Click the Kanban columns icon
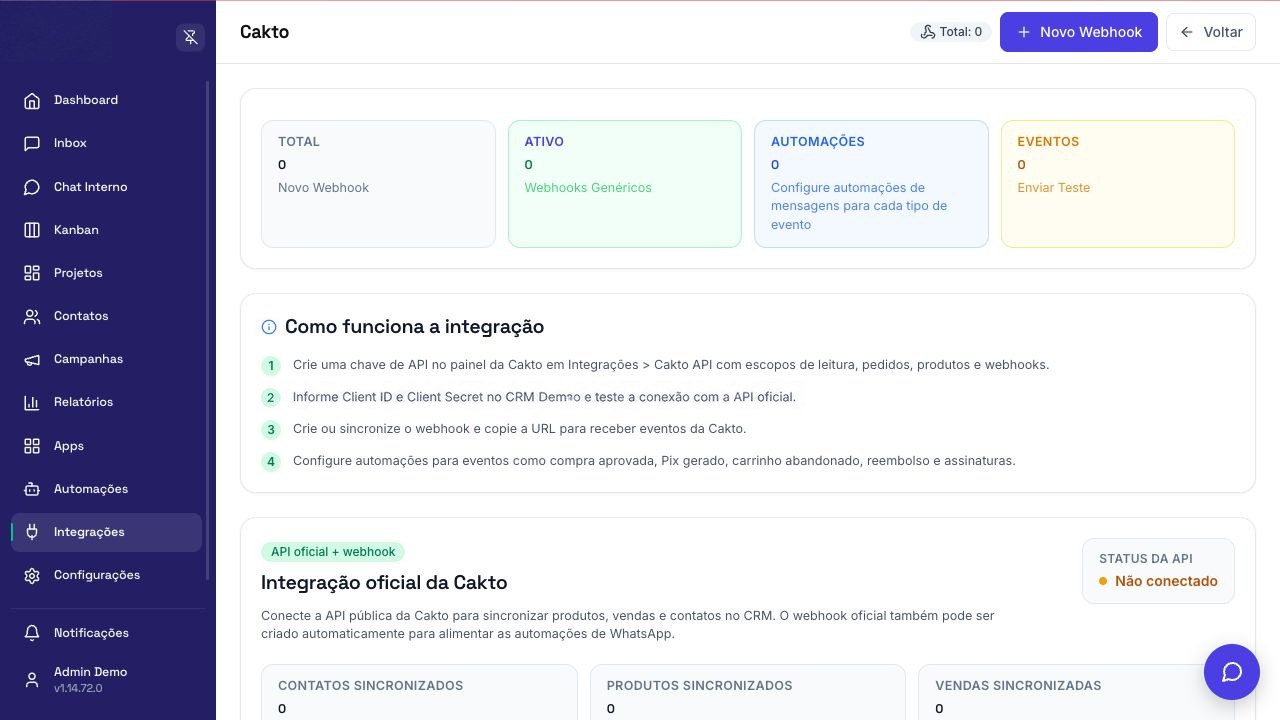1280x720 pixels. 32,230
